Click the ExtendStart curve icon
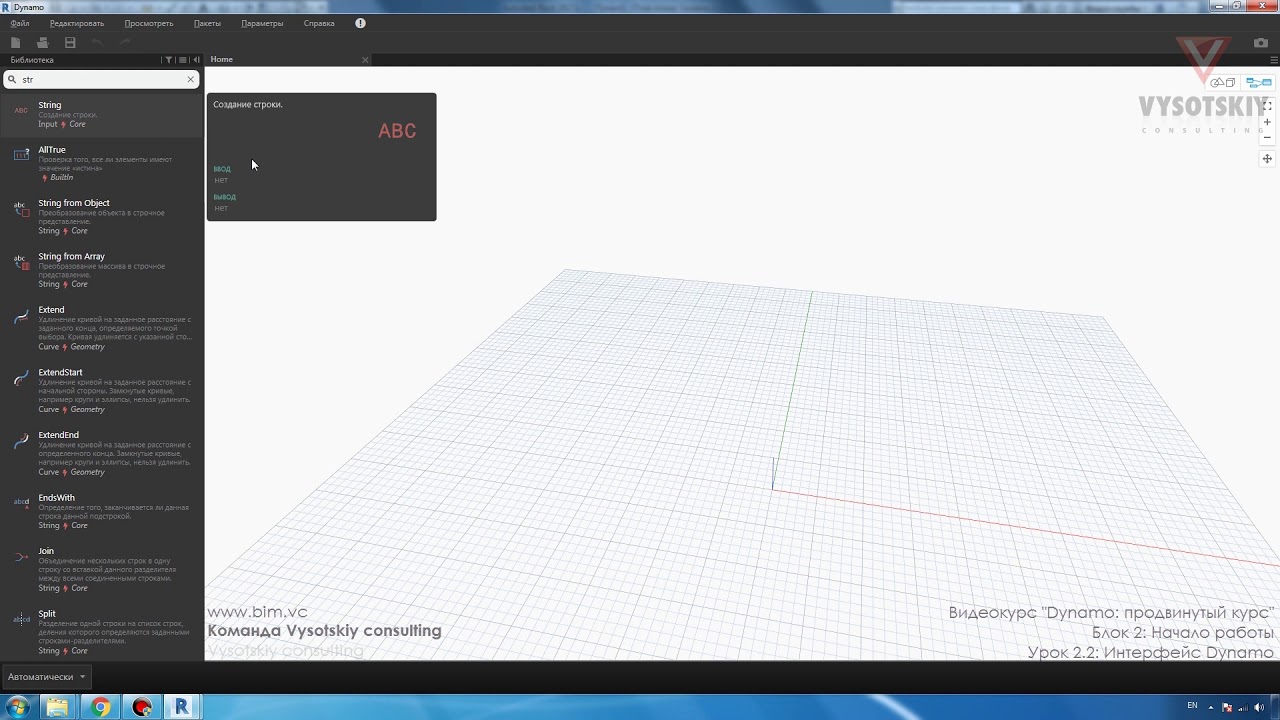 (x=21, y=379)
